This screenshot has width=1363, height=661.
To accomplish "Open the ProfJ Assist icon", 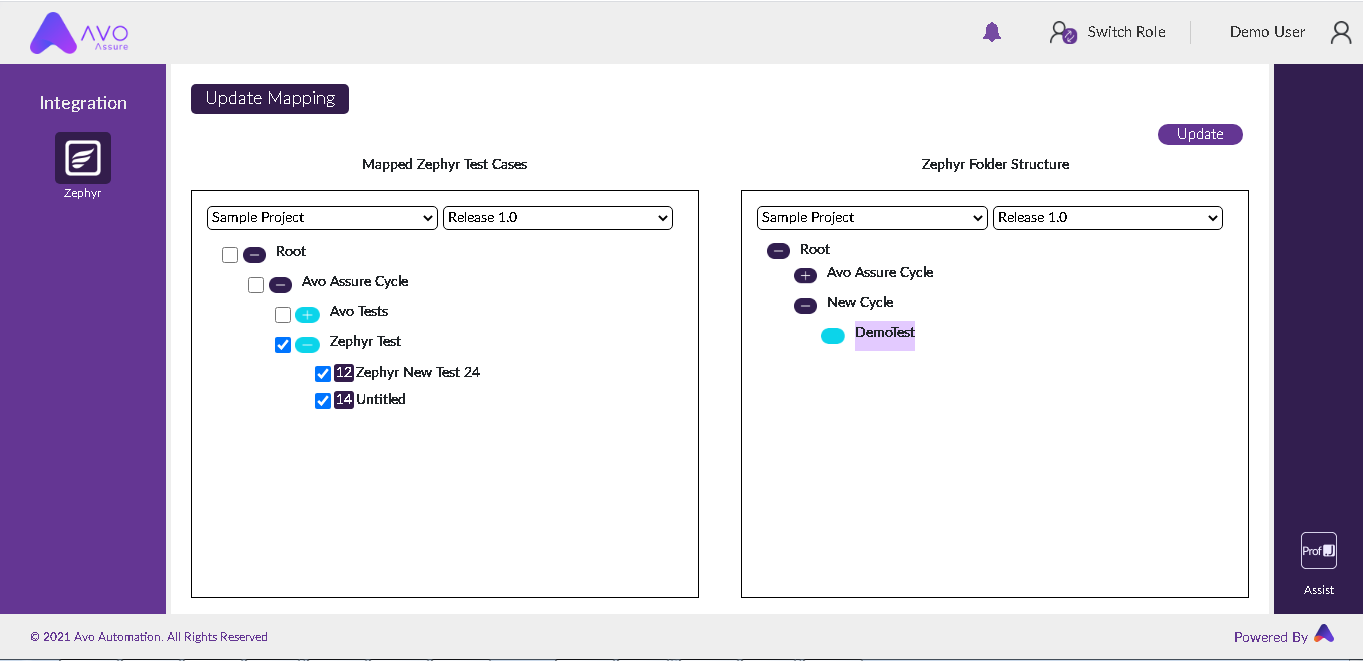I will point(1319,551).
